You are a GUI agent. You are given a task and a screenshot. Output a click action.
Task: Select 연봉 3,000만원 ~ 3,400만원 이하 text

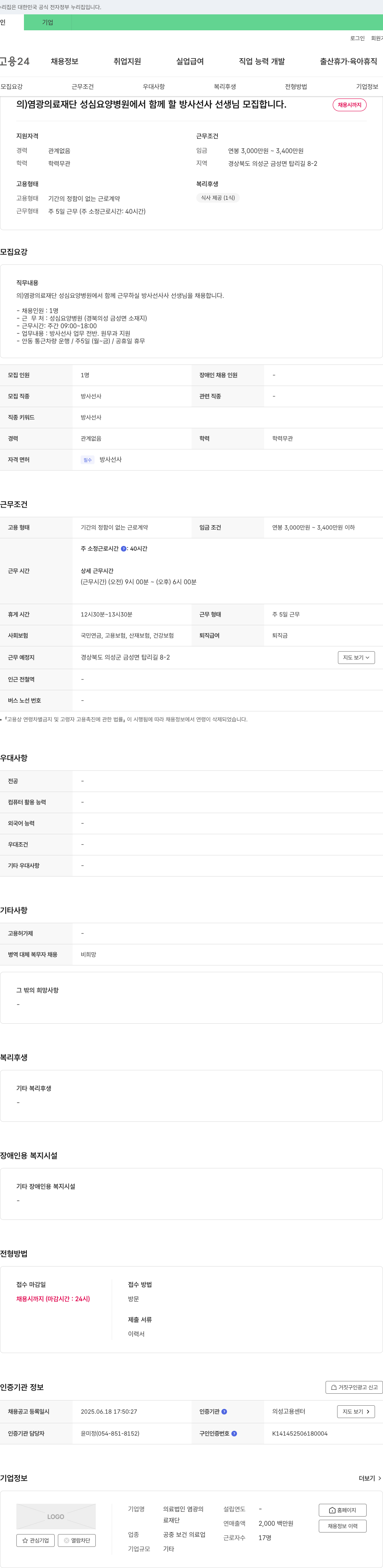tap(314, 528)
